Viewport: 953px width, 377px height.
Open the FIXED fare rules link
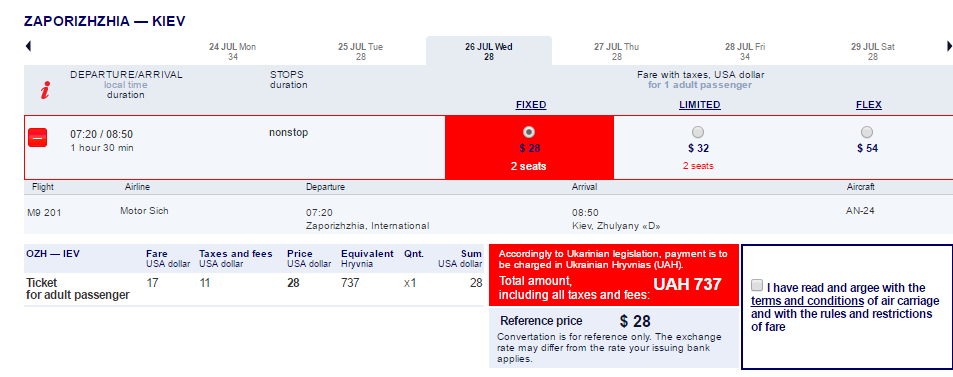(531, 105)
